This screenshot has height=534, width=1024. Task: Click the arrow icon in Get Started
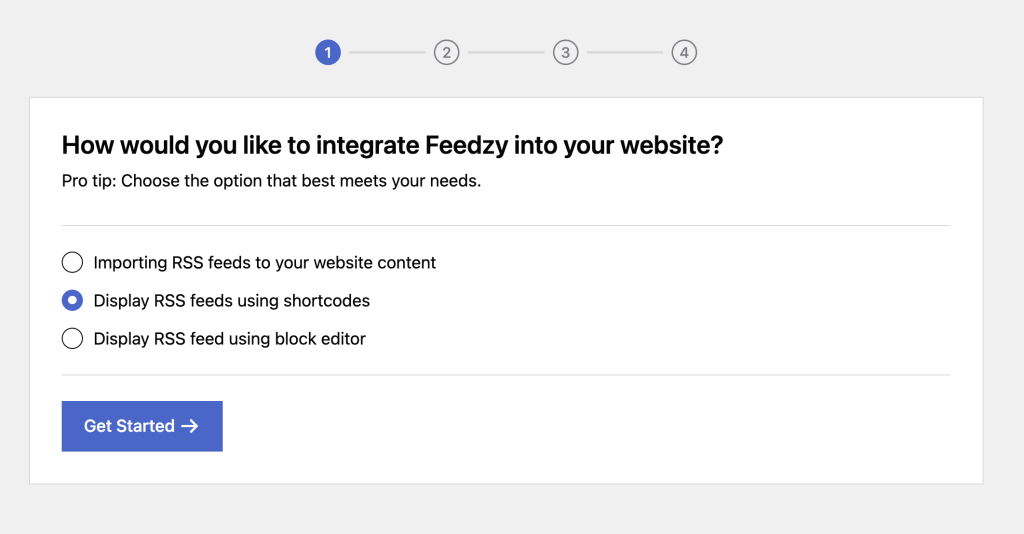coord(190,426)
